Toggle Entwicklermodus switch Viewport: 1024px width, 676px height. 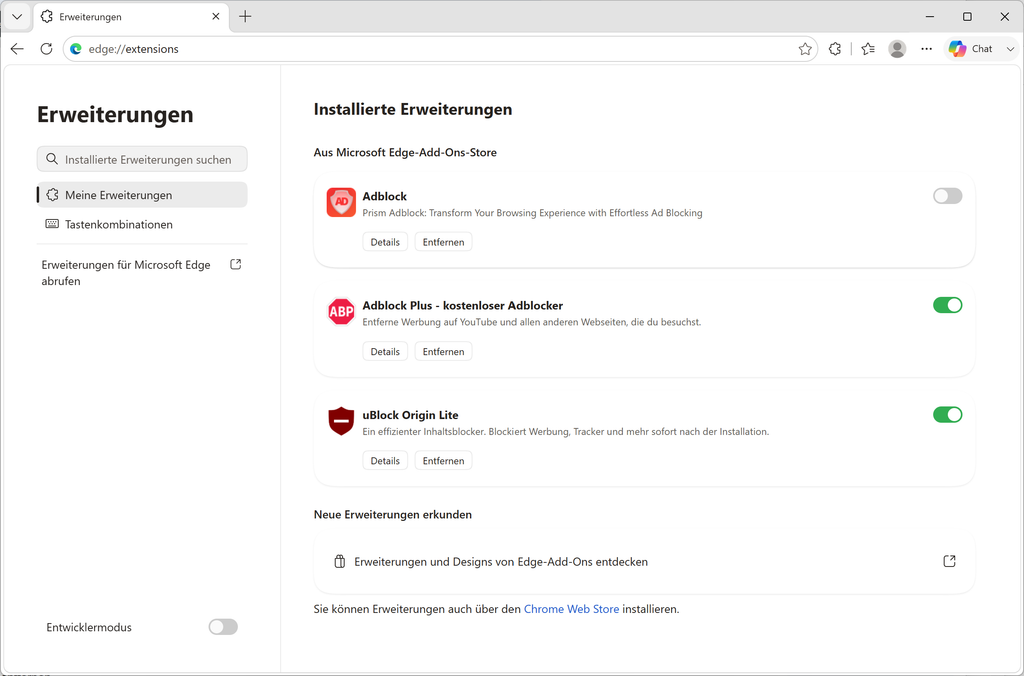point(223,627)
